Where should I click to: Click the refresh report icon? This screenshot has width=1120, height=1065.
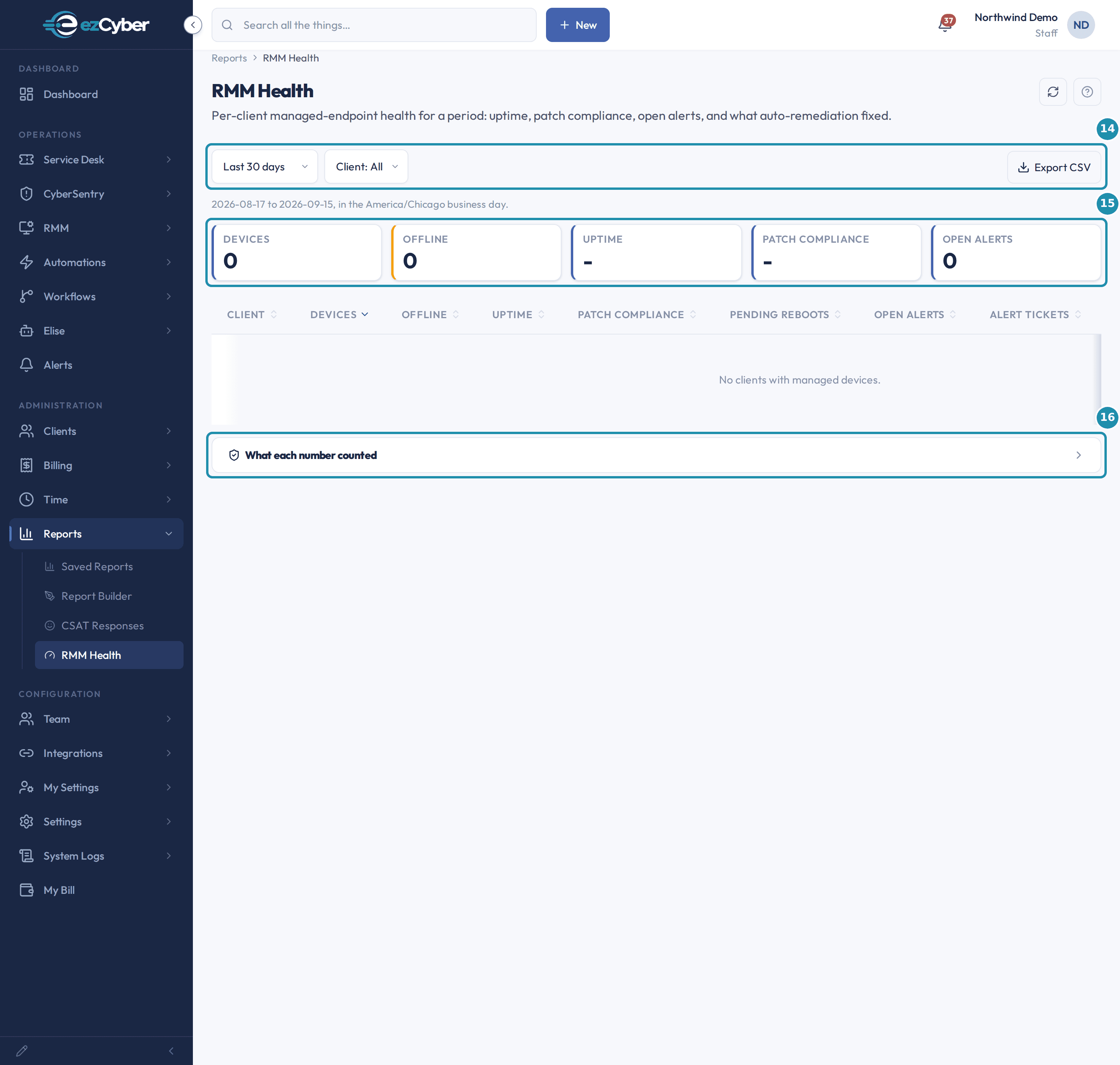pos(1052,92)
